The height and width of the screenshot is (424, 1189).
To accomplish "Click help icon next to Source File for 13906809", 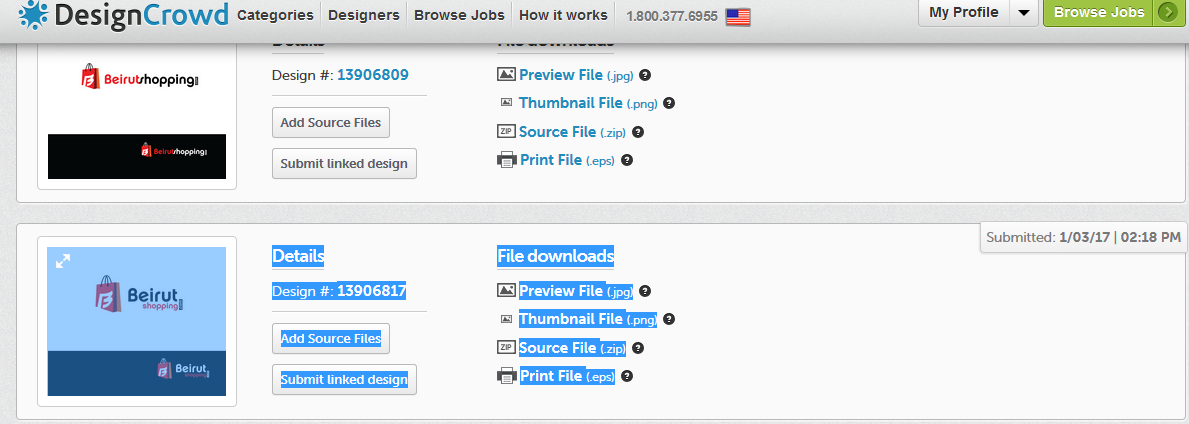I will tap(638, 132).
